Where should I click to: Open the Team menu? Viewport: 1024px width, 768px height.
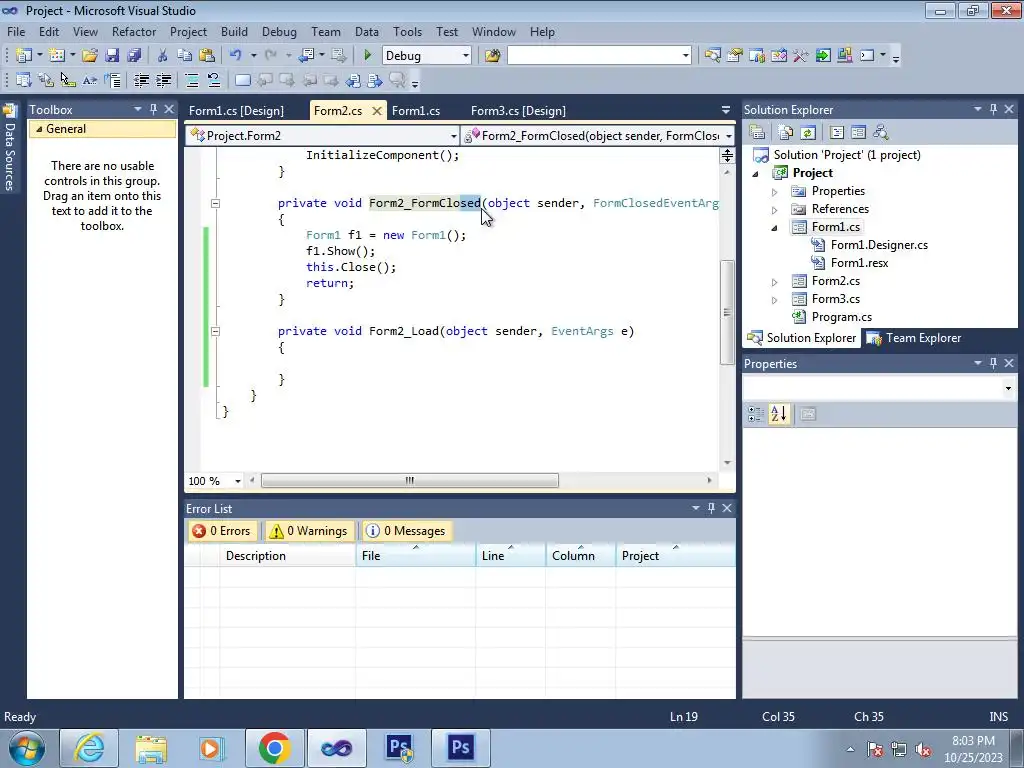point(326,31)
